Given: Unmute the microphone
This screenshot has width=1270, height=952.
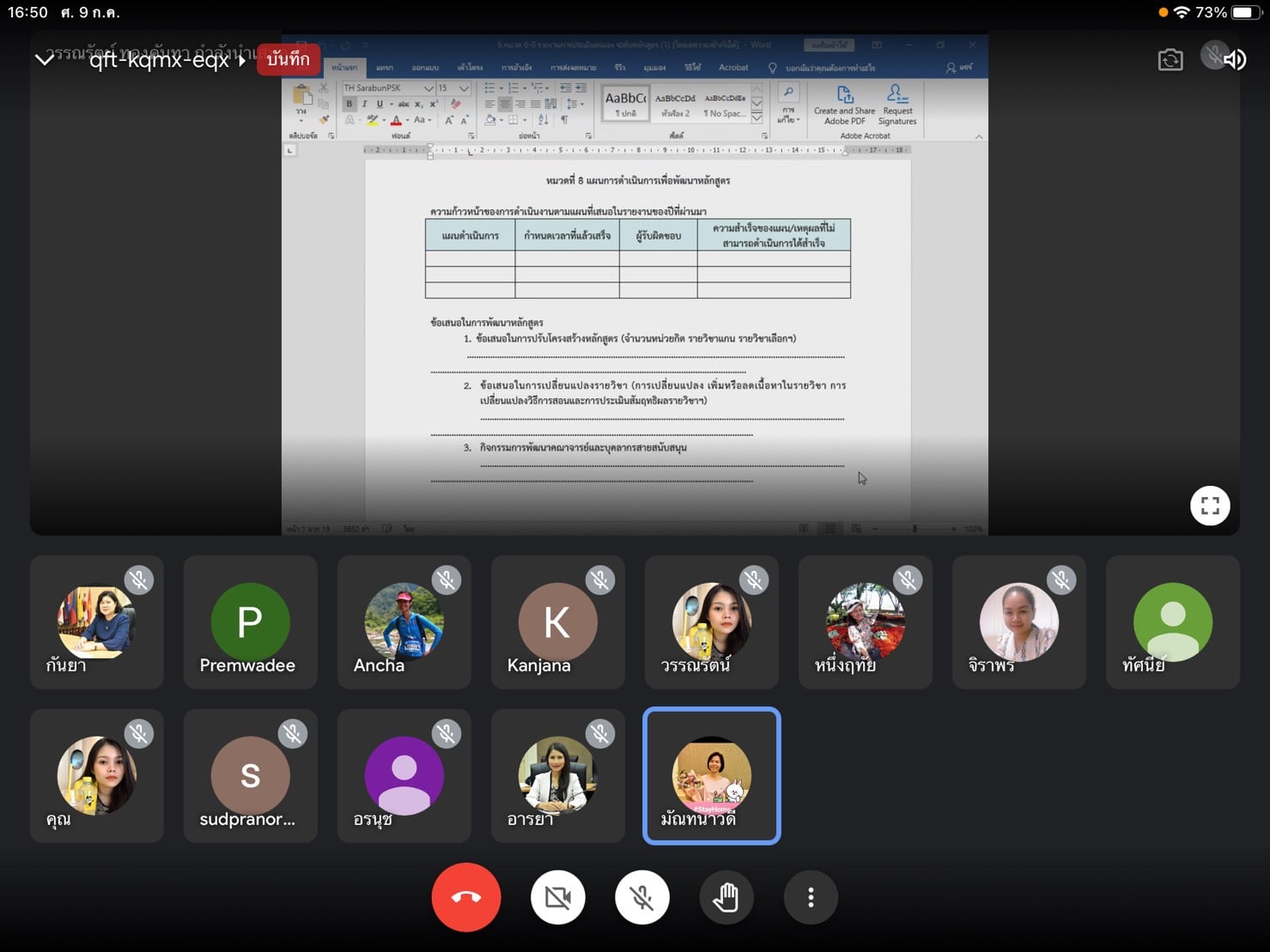Looking at the screenshot, I should (641, 898).
